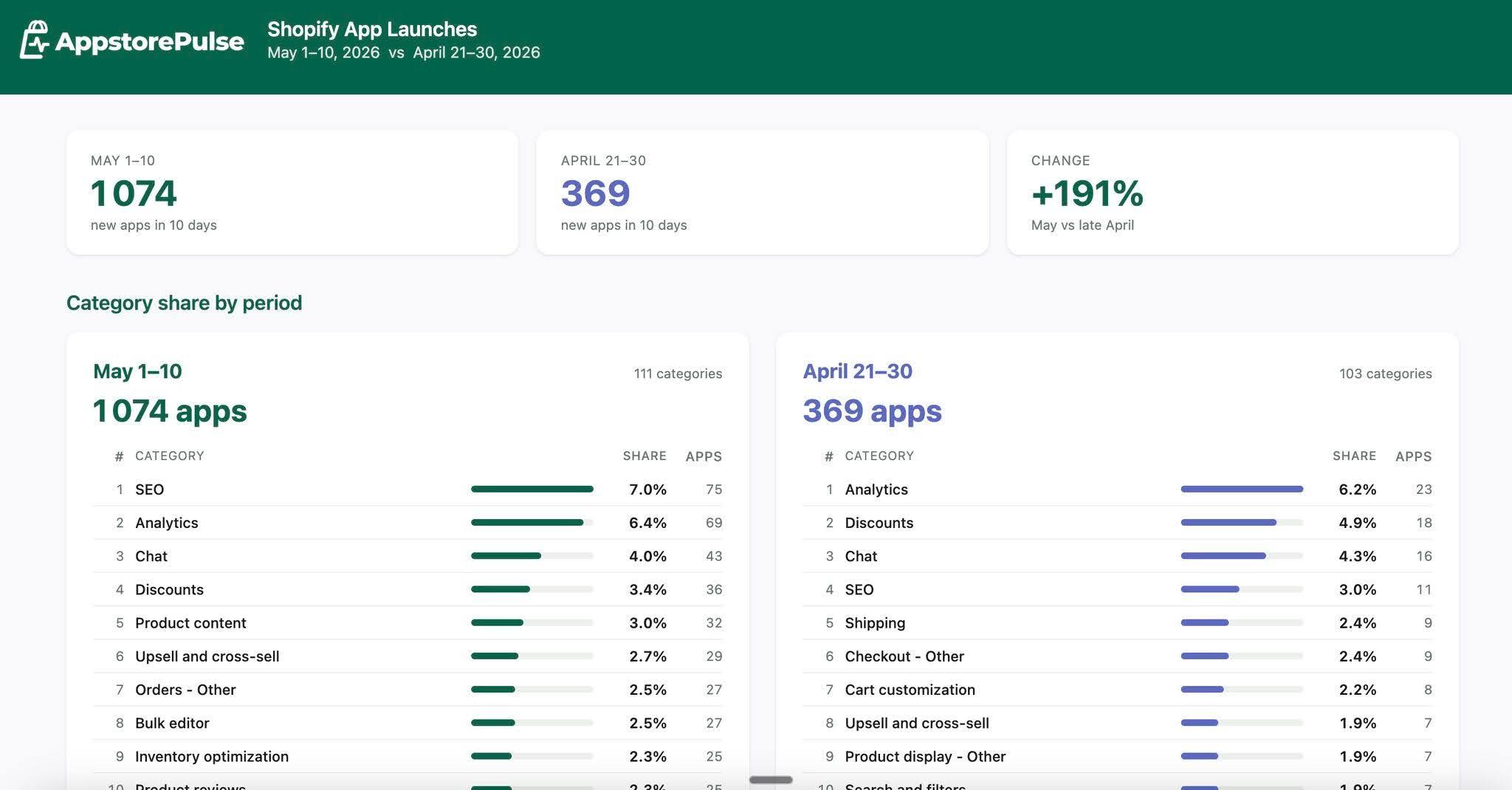The height and width of the screenshot is (790, 1512).
Task: Click the APPS column header in April table
Action: click(1414, 456)
